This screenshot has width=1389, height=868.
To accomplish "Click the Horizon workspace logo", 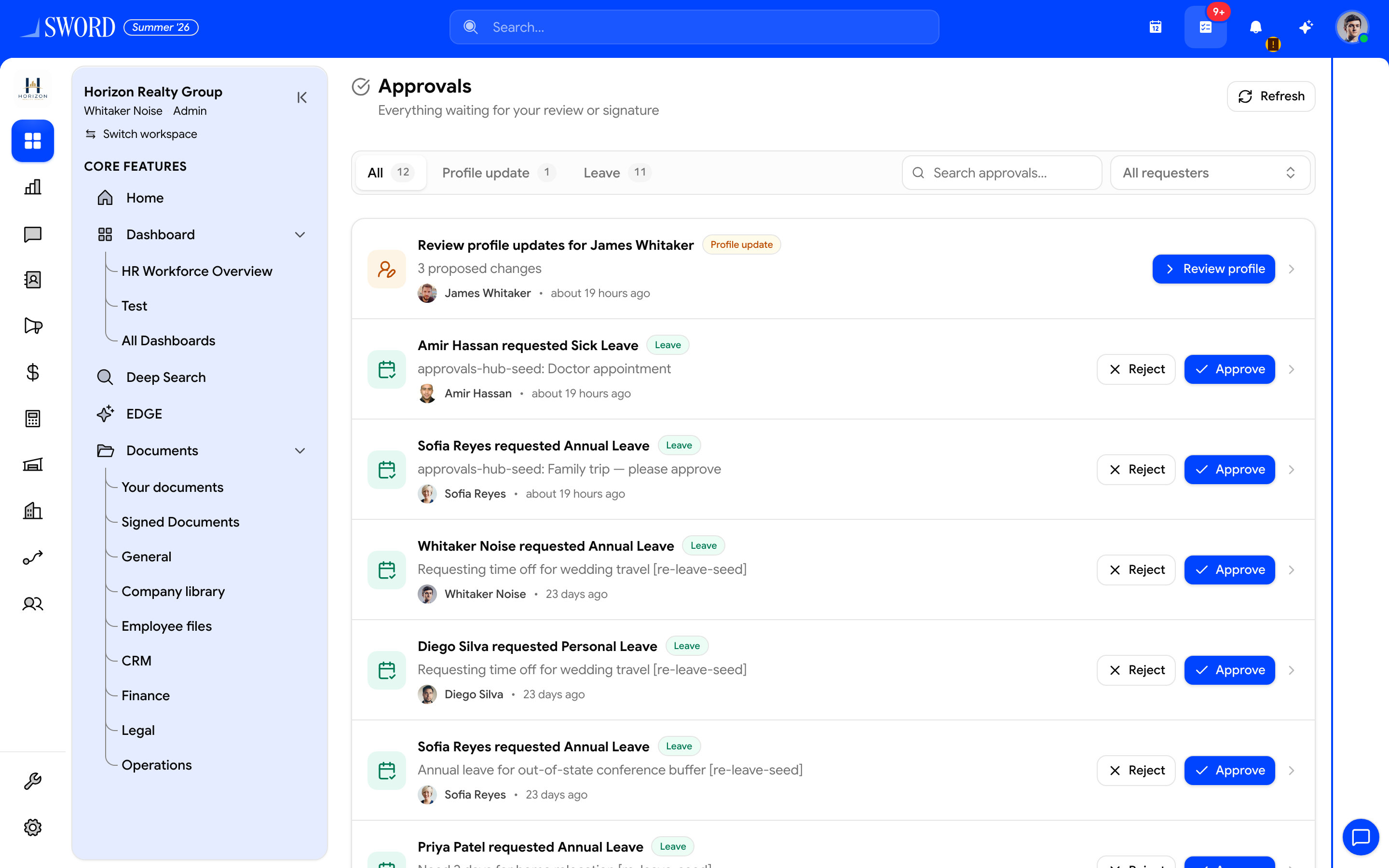I will pyautogui.click(x=33, y=89).
